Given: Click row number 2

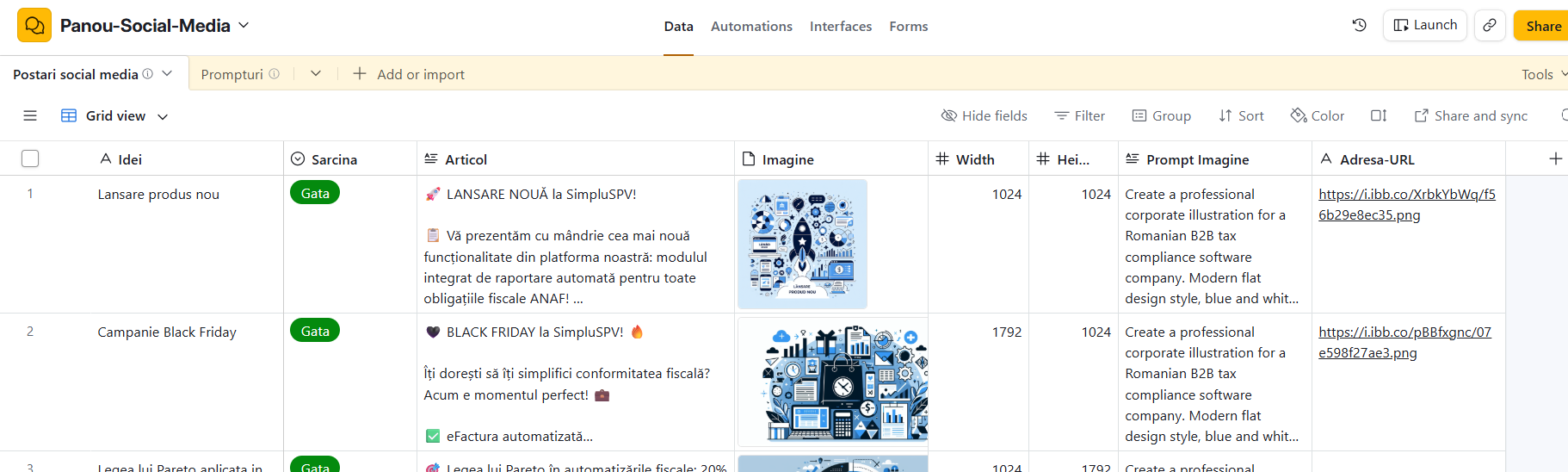Looking at the screenshot, I should pos(30,331).
